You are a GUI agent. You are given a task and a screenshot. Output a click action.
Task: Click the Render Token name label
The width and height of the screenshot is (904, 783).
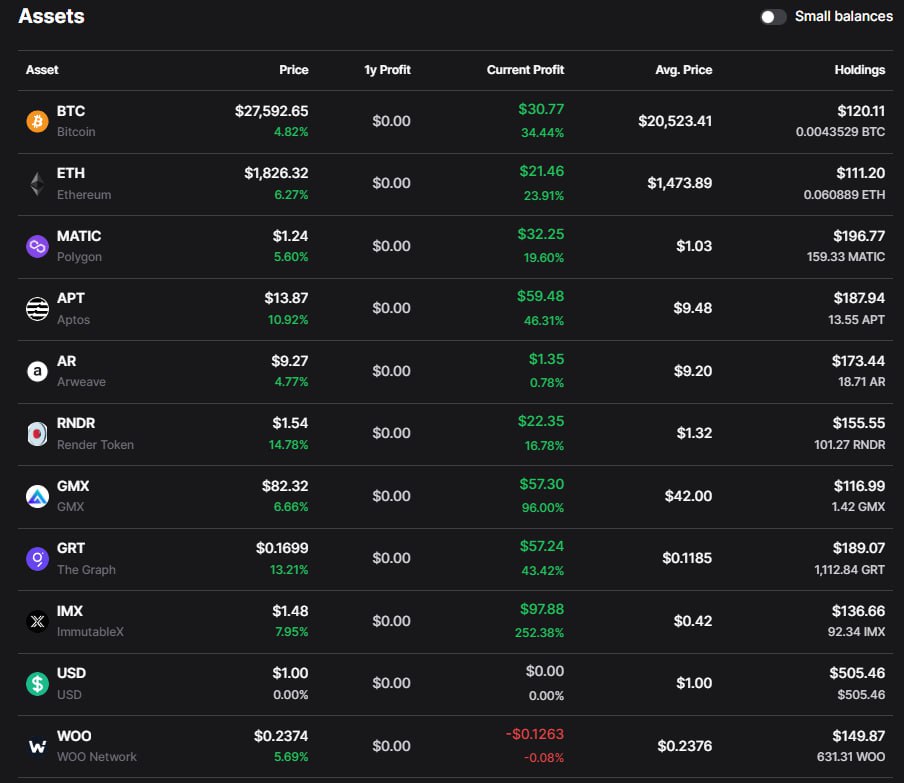pyautogui.click(x=95, y=445)
